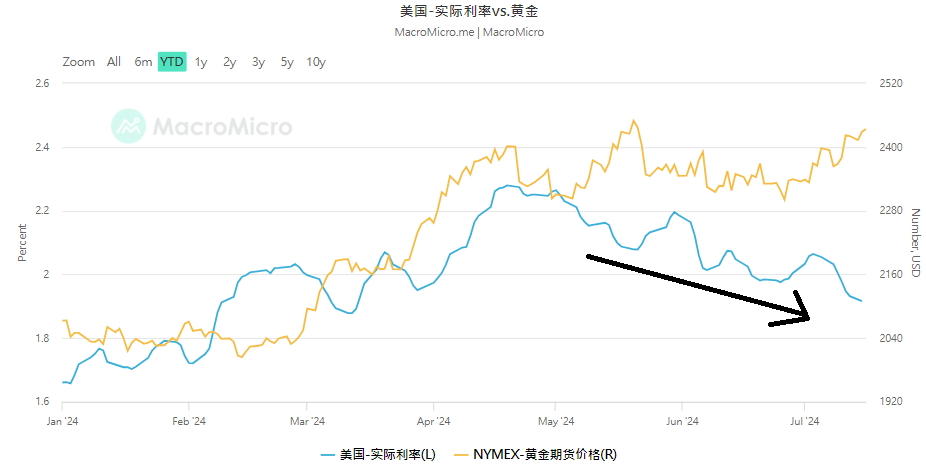Click the orange line legend swatch
The width and height of the screenshot is (926, 464).
[x=462, y=455]
